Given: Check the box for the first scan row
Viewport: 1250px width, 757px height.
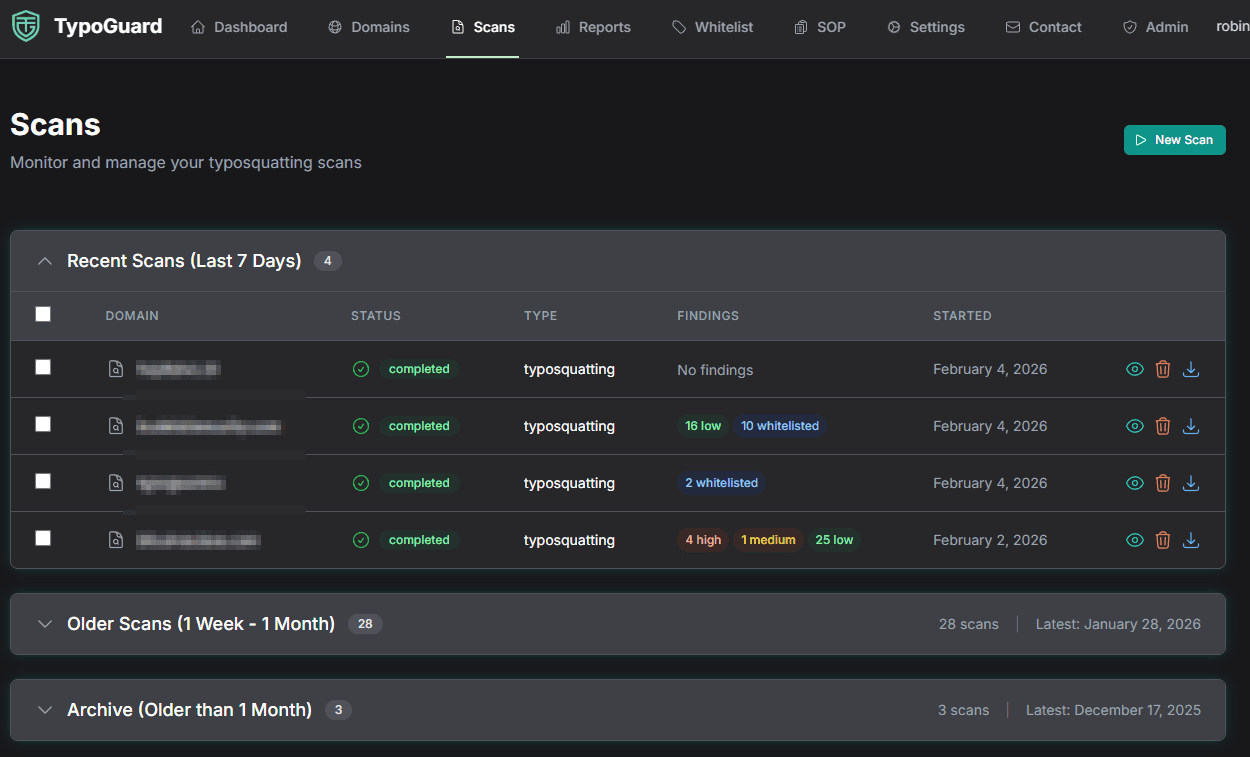Looking at the screenshot, I should 43,367.
